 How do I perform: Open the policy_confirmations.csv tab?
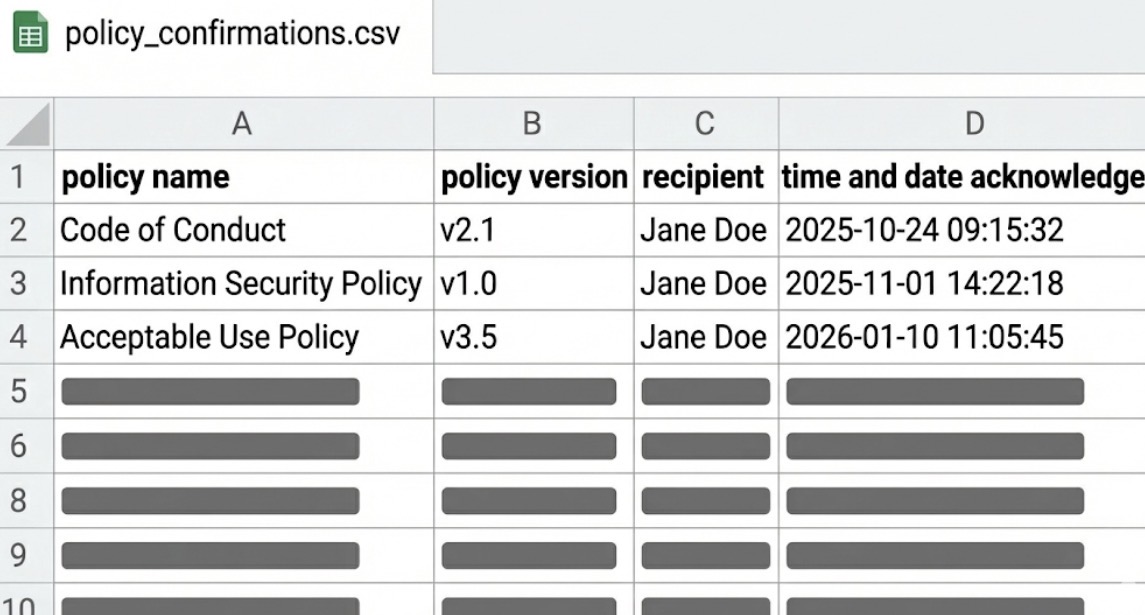pyautogui.click(x=216, y=35)
